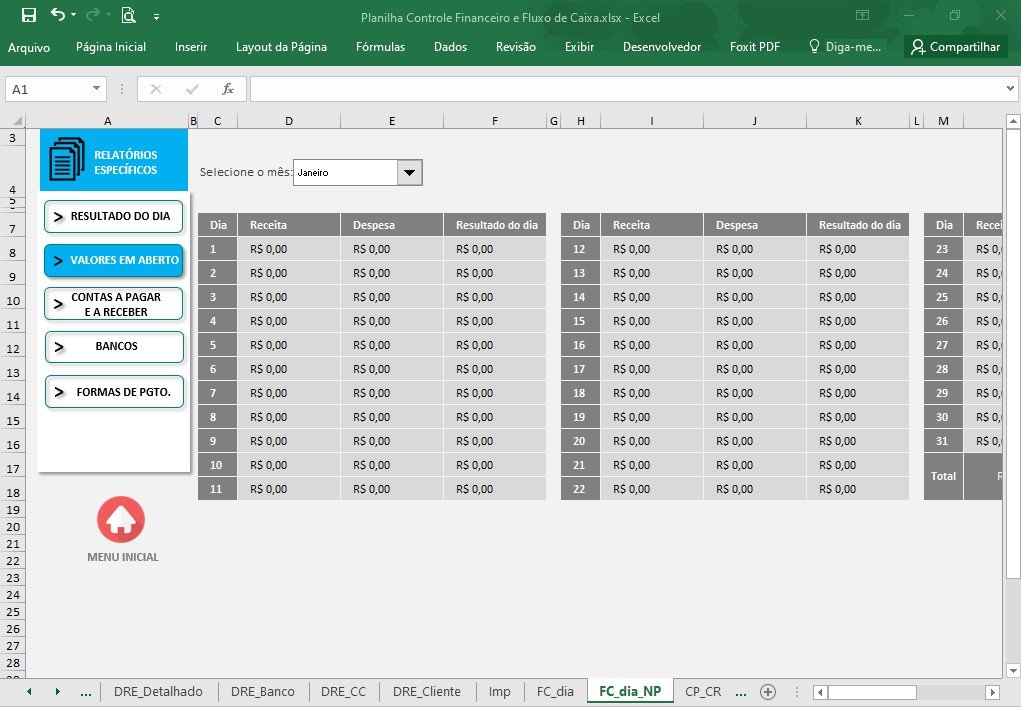Click the Valores em Aberto button
Image resolution: width=1021 pixels, height=707 pixels.
(x=113, y=260)
